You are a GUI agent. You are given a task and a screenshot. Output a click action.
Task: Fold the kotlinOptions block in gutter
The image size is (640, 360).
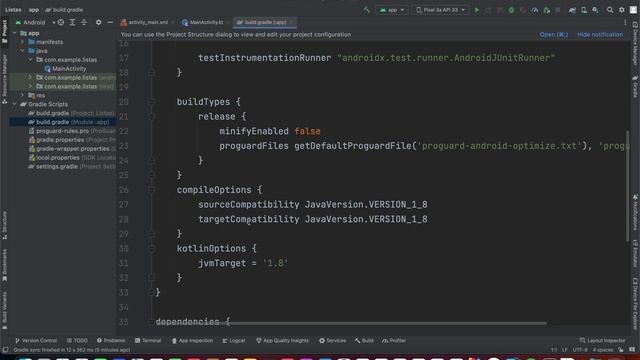[x=151, y=249]
